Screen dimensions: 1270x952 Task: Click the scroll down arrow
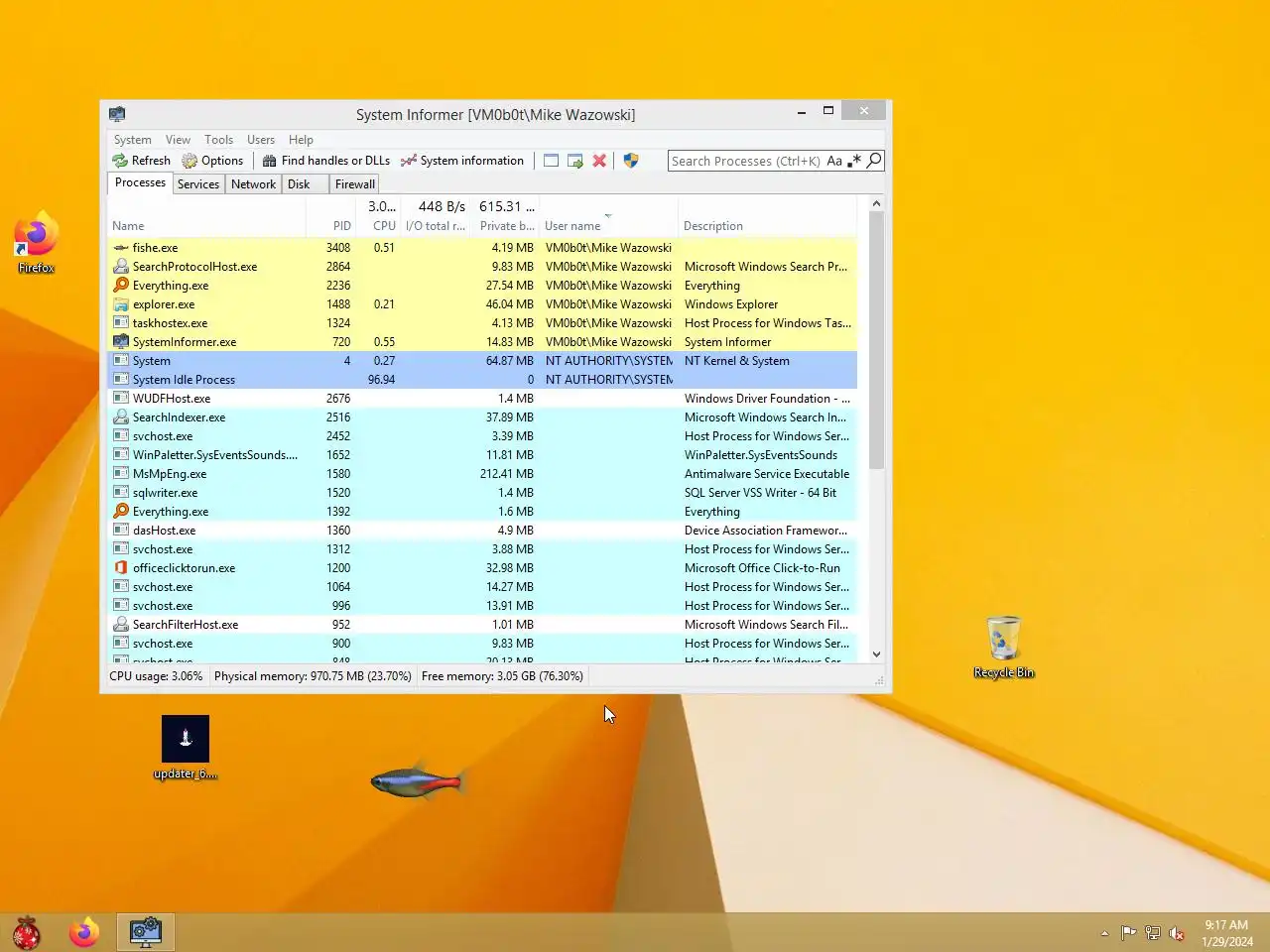(876, 654)
